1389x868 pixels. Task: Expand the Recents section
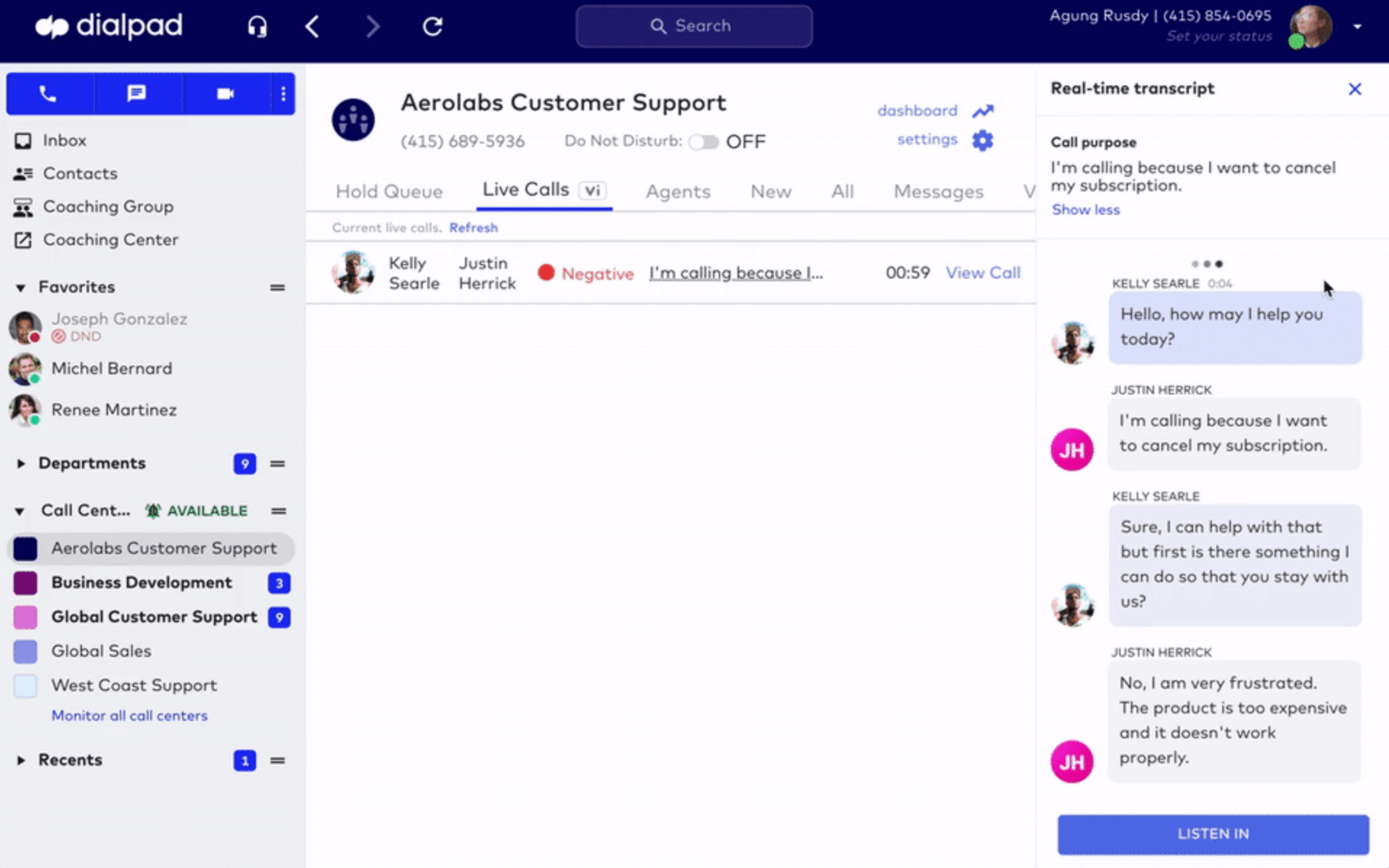[20, 760]
